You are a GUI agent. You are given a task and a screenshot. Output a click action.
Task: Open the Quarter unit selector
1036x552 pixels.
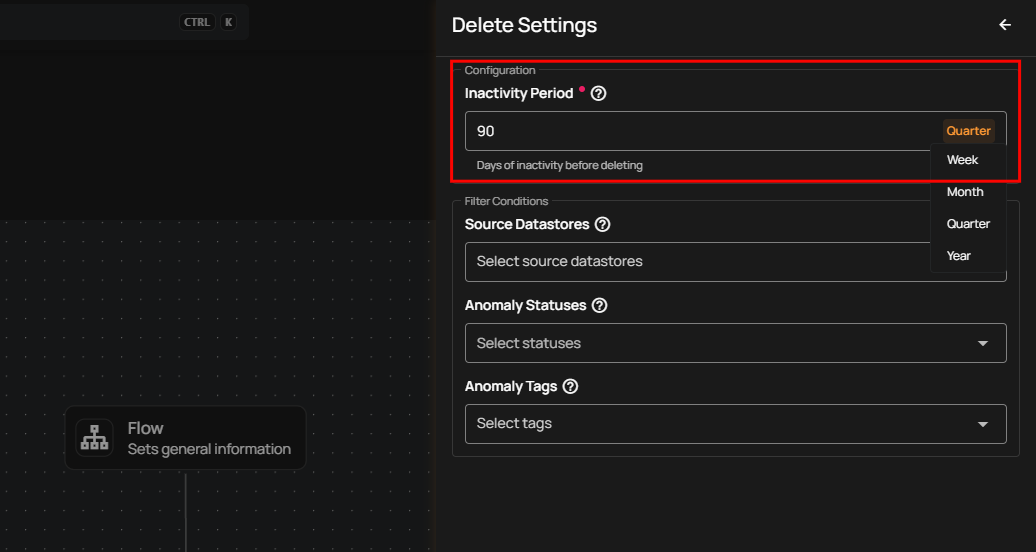[968, 131]
